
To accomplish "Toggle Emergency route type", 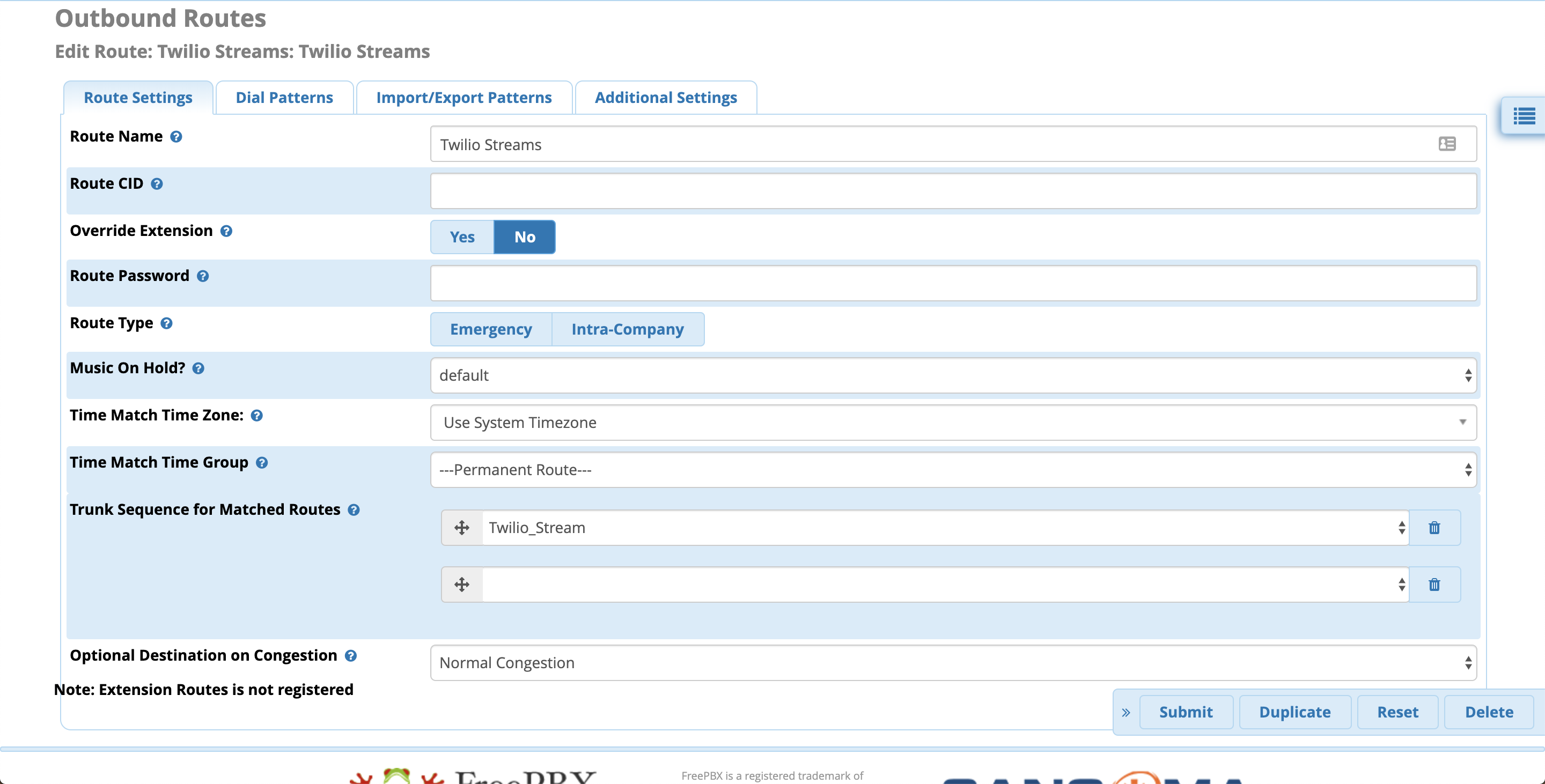I will [491, 330].
